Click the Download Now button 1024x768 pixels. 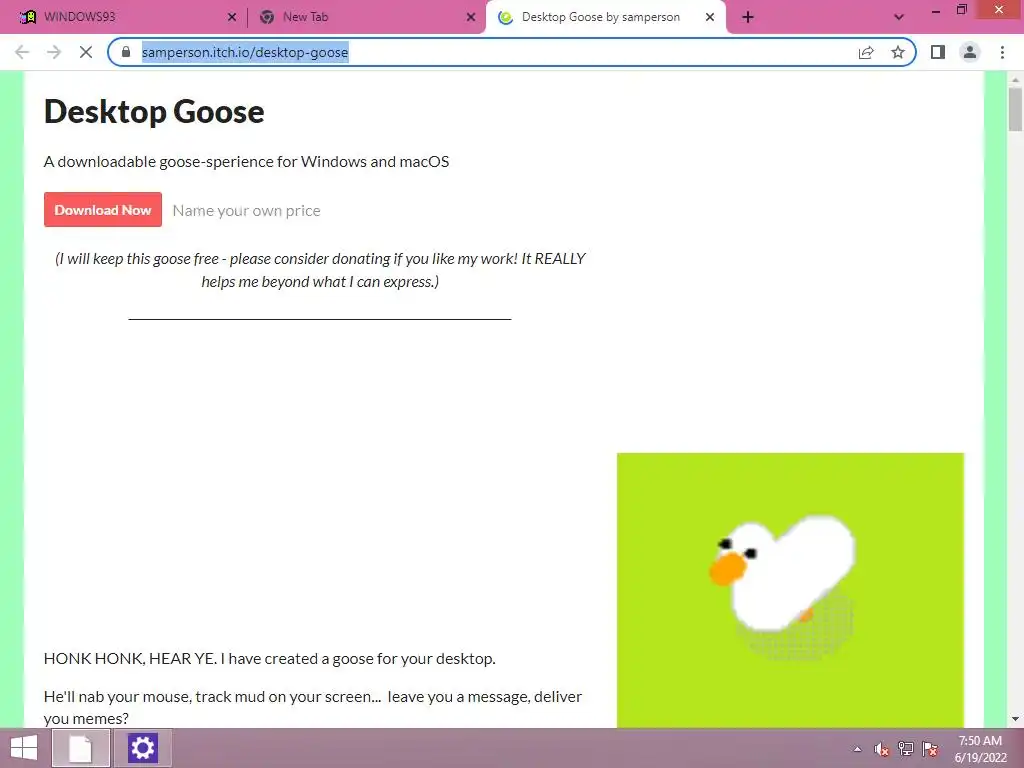pyautogui.click(x=103, y=210)
